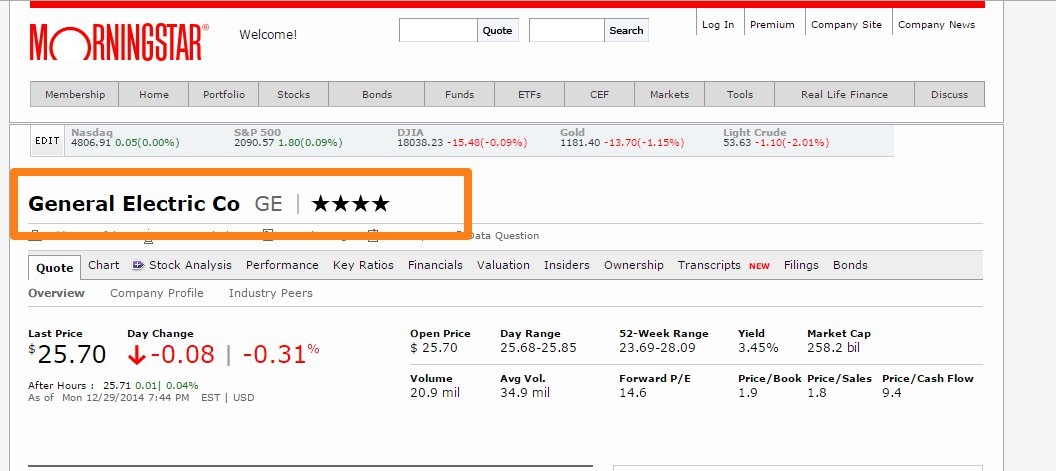Viewport: 1056px width, 471px height.
Task: Click the General Electric Co heading
Action: [x=134, y=203]
